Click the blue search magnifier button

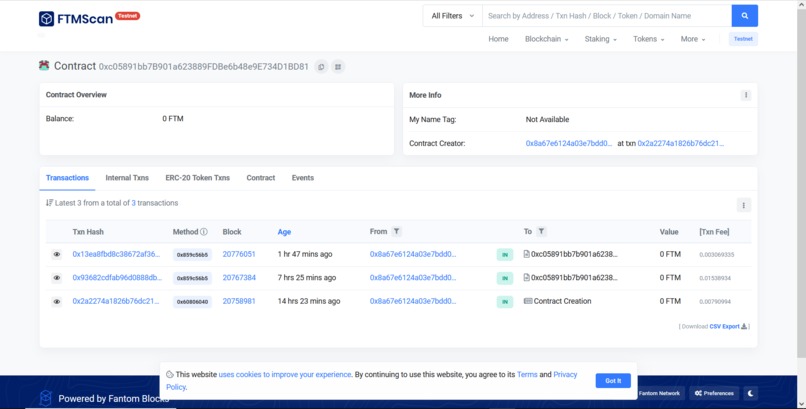744,16
